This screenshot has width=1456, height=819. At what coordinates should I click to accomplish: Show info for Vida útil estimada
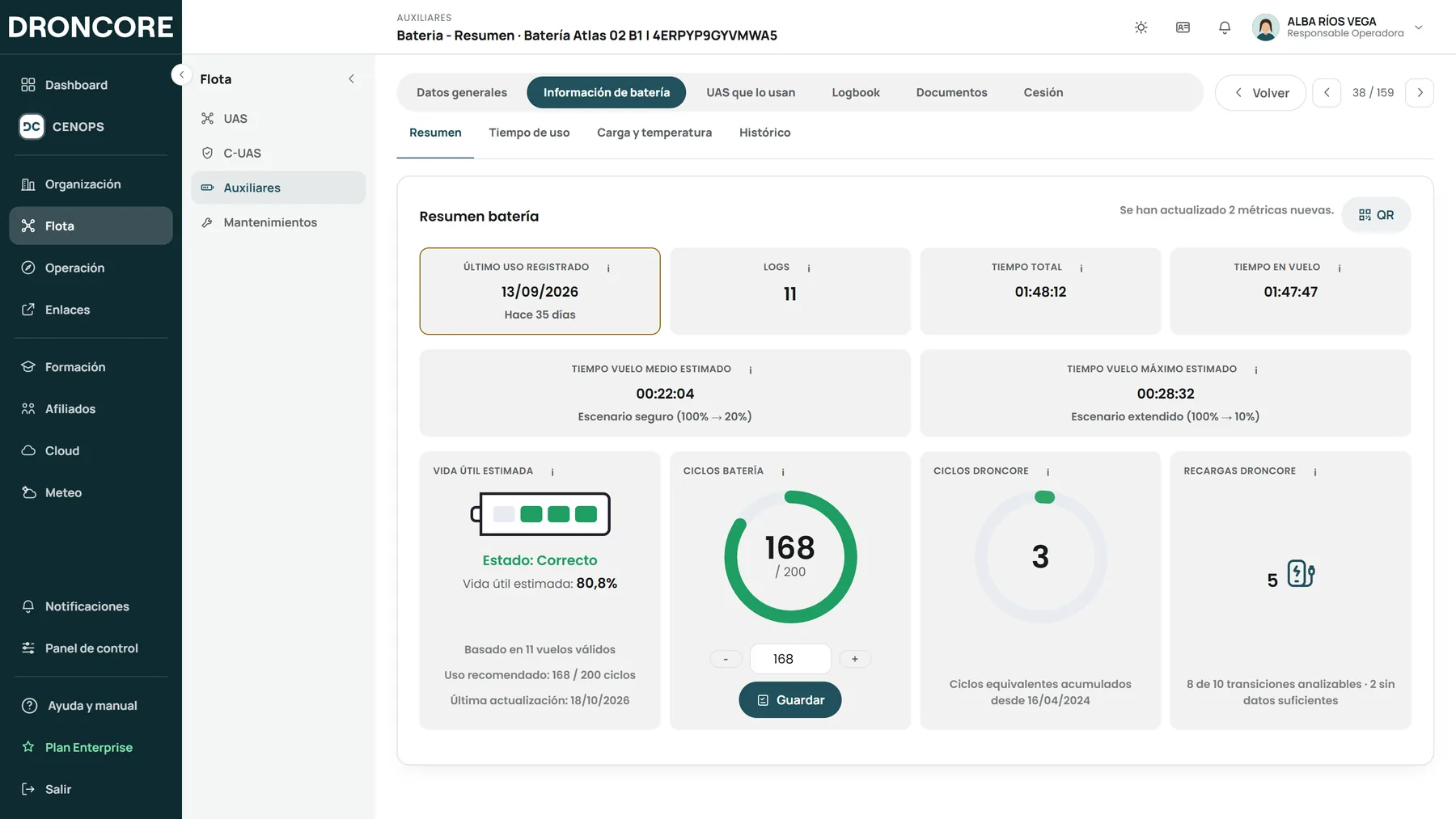(552, 471)
